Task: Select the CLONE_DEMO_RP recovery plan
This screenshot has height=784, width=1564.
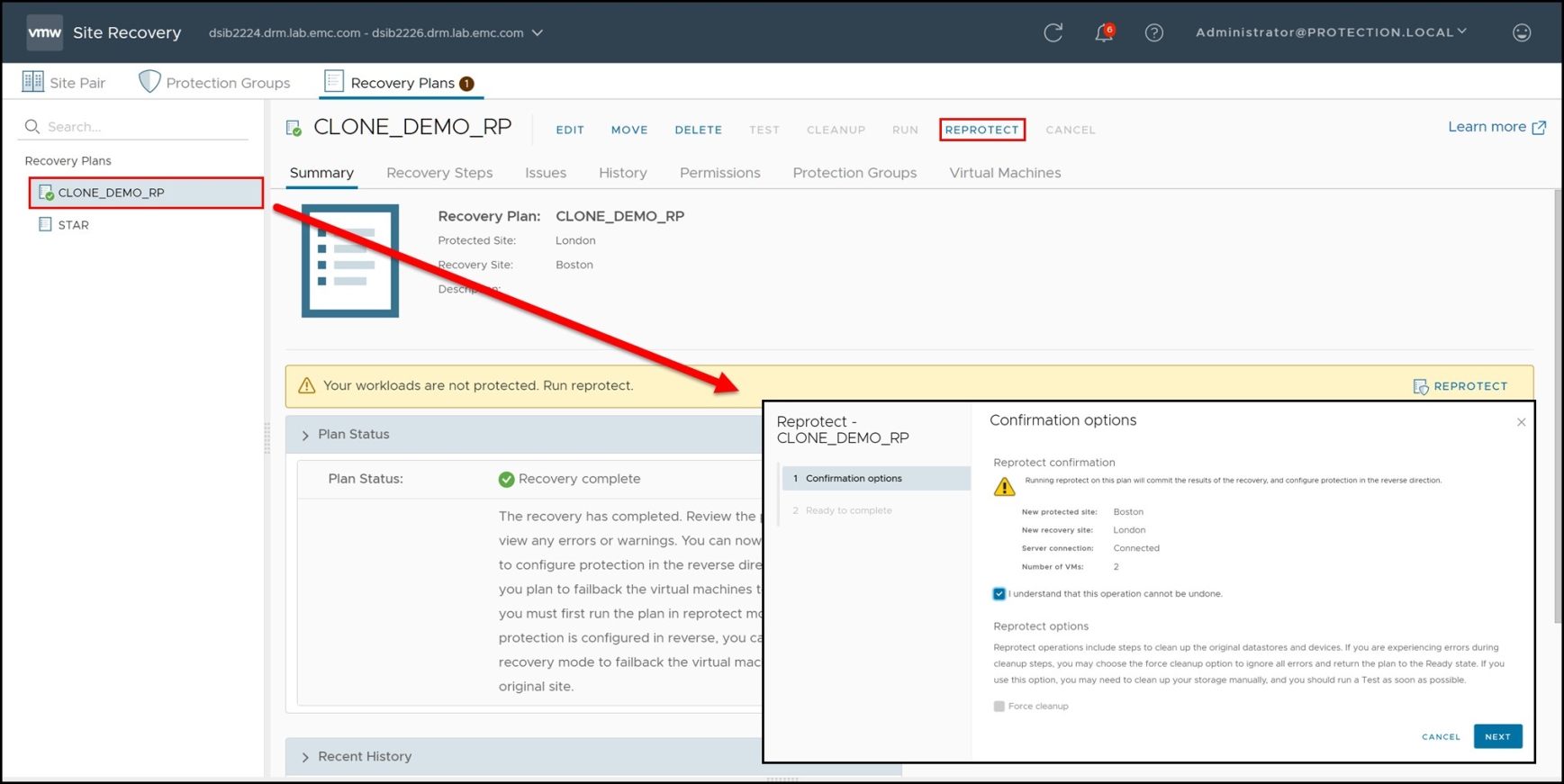Action: pos(146,193)
